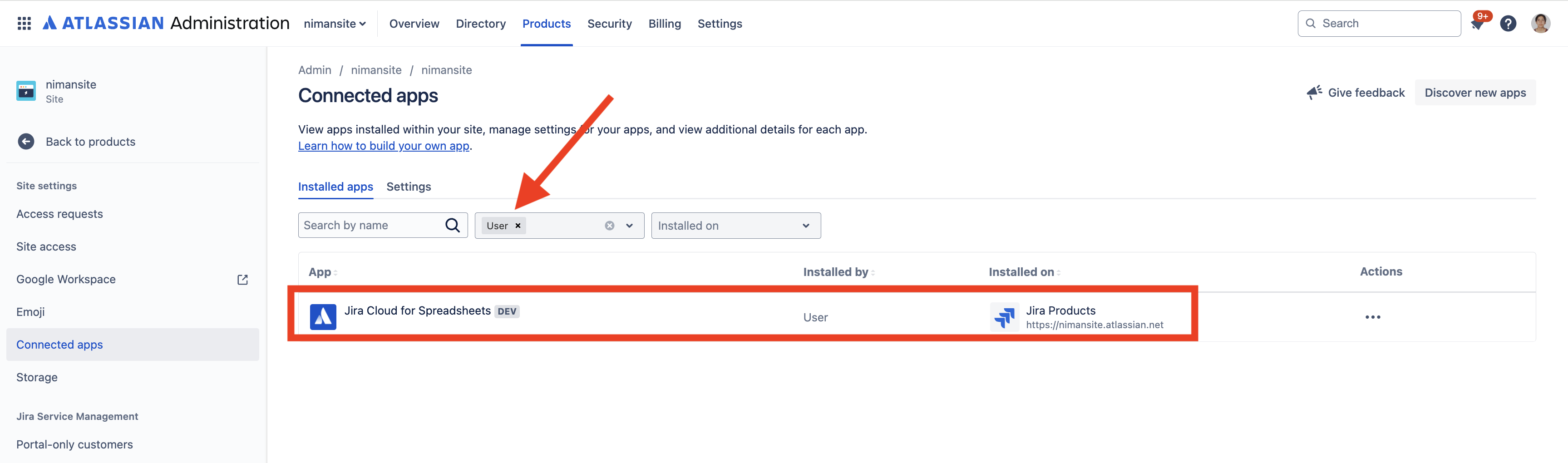Viewport: 1568px width, 463px height.
Task: Open the app switcher grid icon
Action: pos(25,23)
